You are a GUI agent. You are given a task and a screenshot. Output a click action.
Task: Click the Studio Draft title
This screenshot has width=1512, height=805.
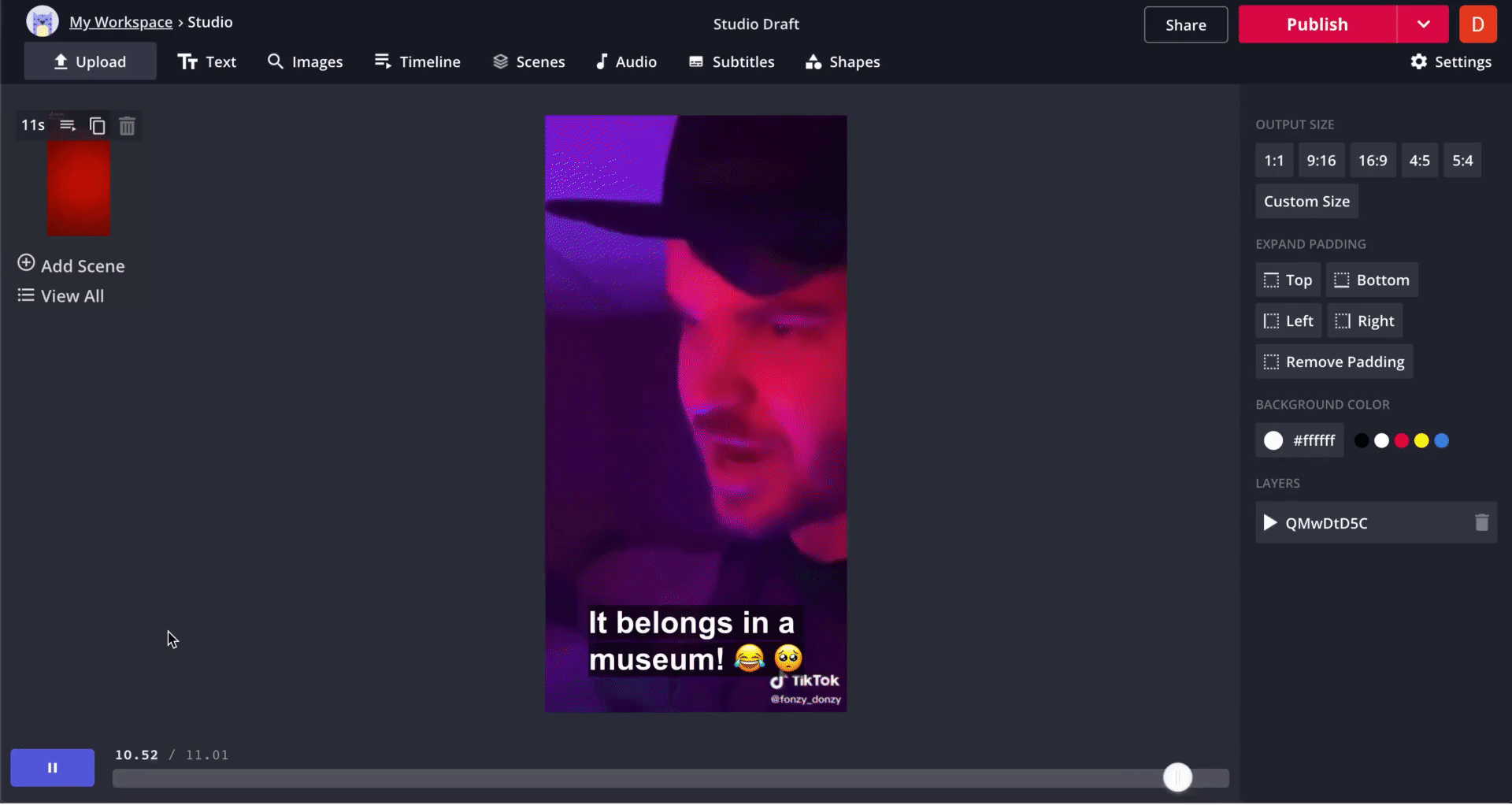coord(756,24)
